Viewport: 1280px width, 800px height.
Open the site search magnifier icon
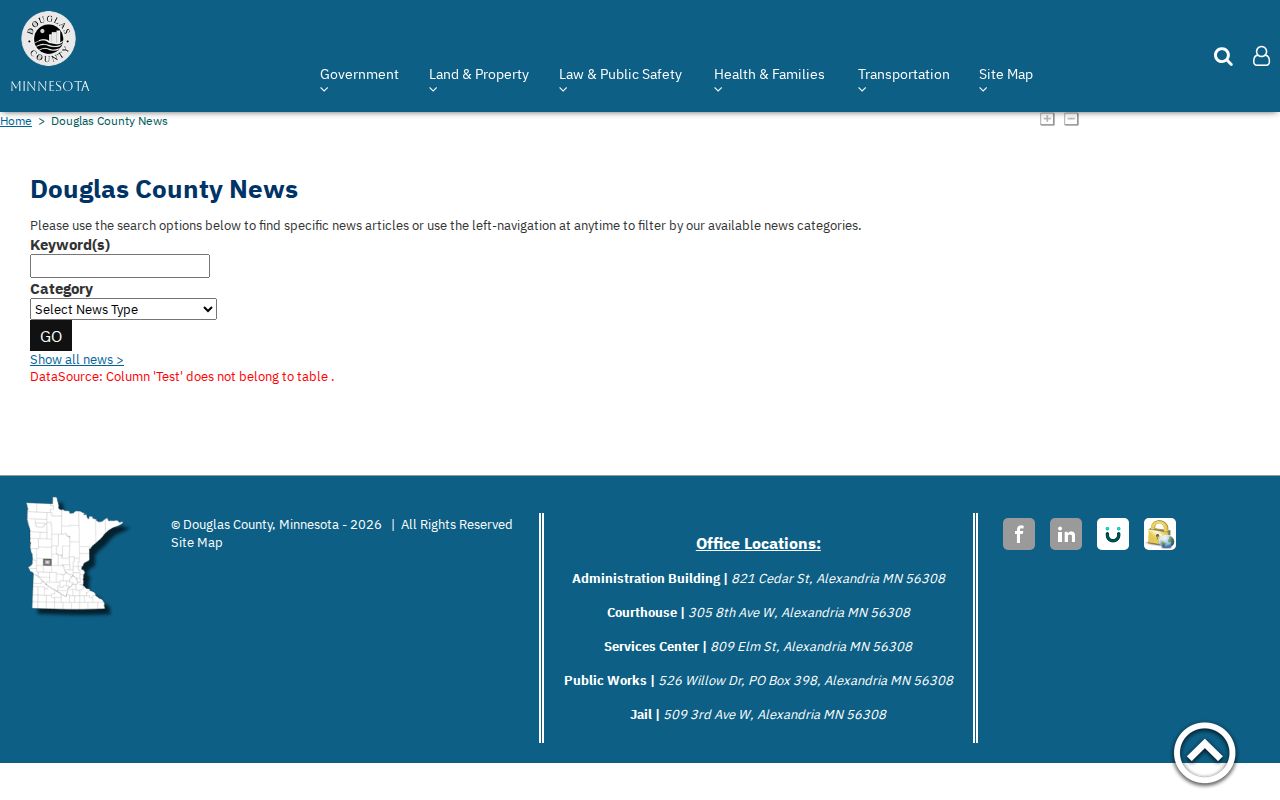[x=1223, y=56]
